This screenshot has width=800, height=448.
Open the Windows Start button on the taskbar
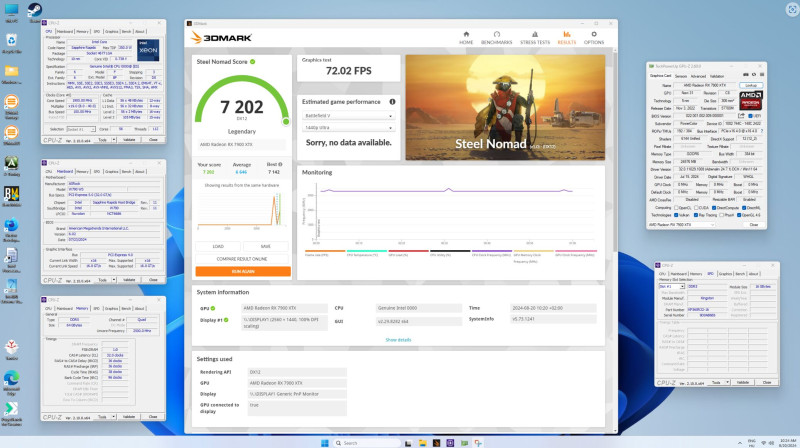(324, 443)
